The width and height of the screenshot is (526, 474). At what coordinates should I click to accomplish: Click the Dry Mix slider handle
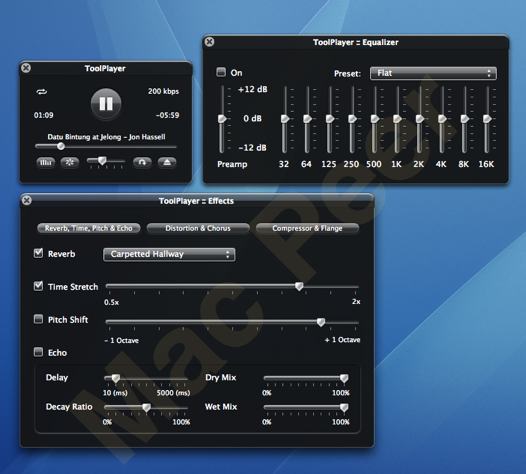click(344, 378)
